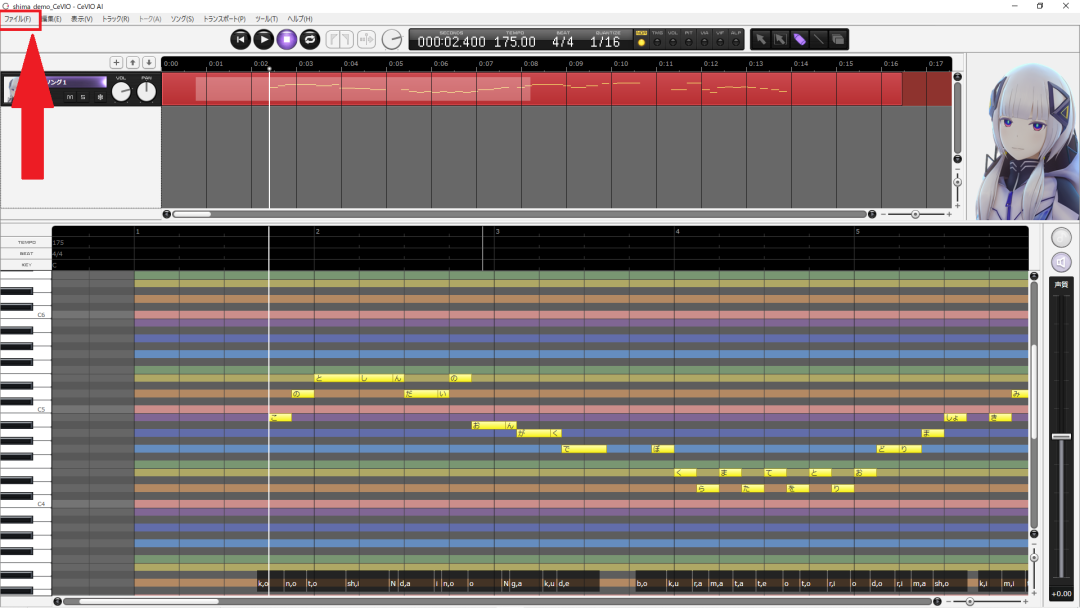Click the SECONDS time display 000:02.400
The image size is (1080, 608).
[451, 42]
